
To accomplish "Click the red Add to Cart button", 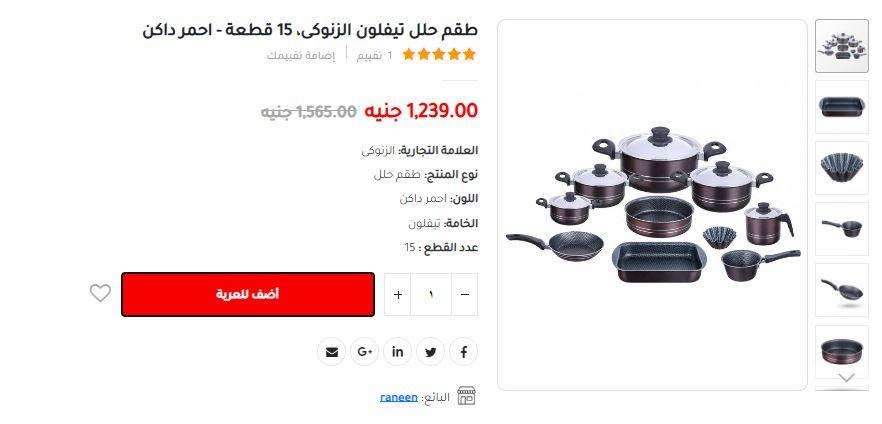I will (x=248, y=294).
